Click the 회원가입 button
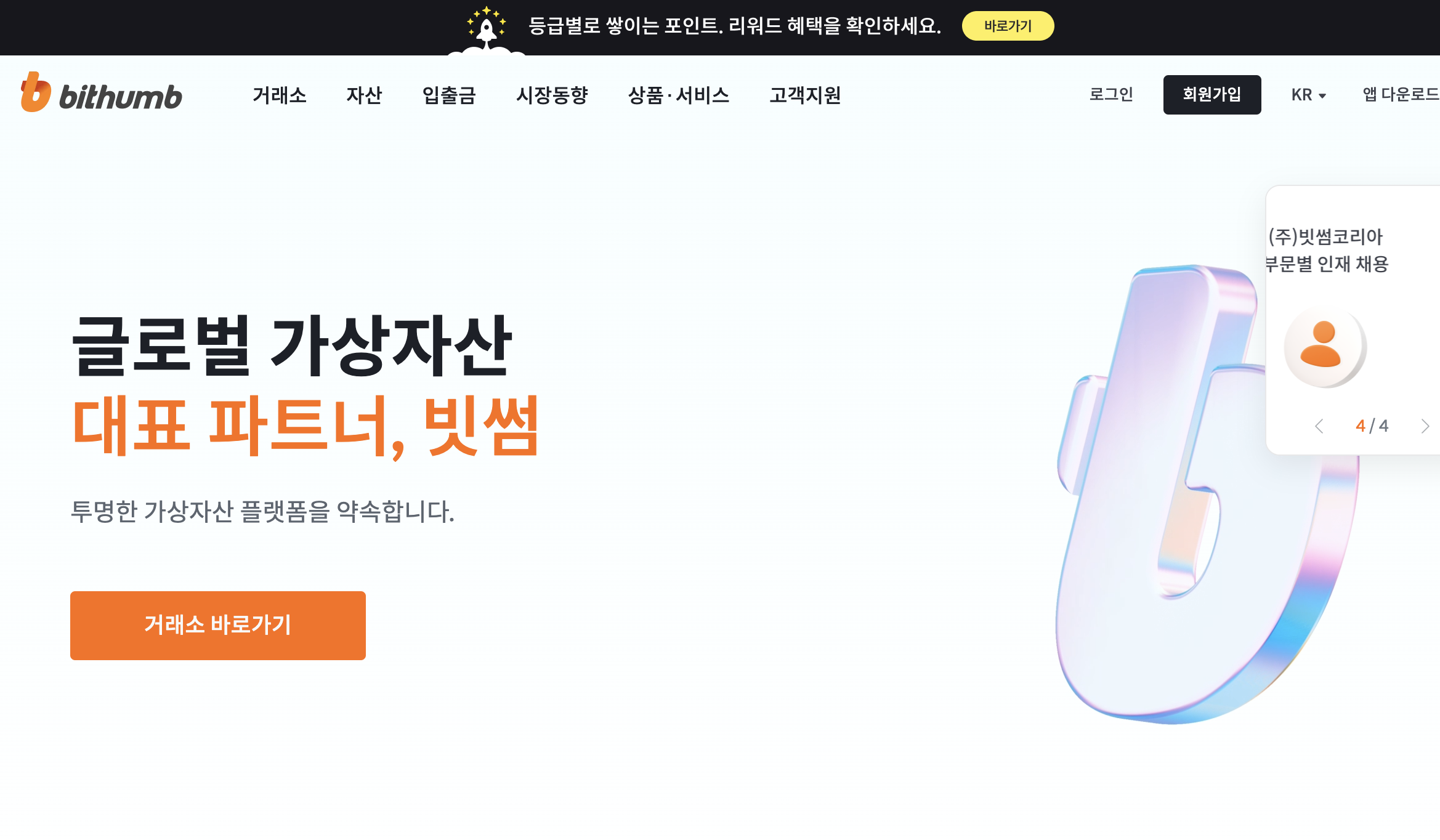Image resolution: width=1440 pixels, height=840 pixels. point(1212,94)
